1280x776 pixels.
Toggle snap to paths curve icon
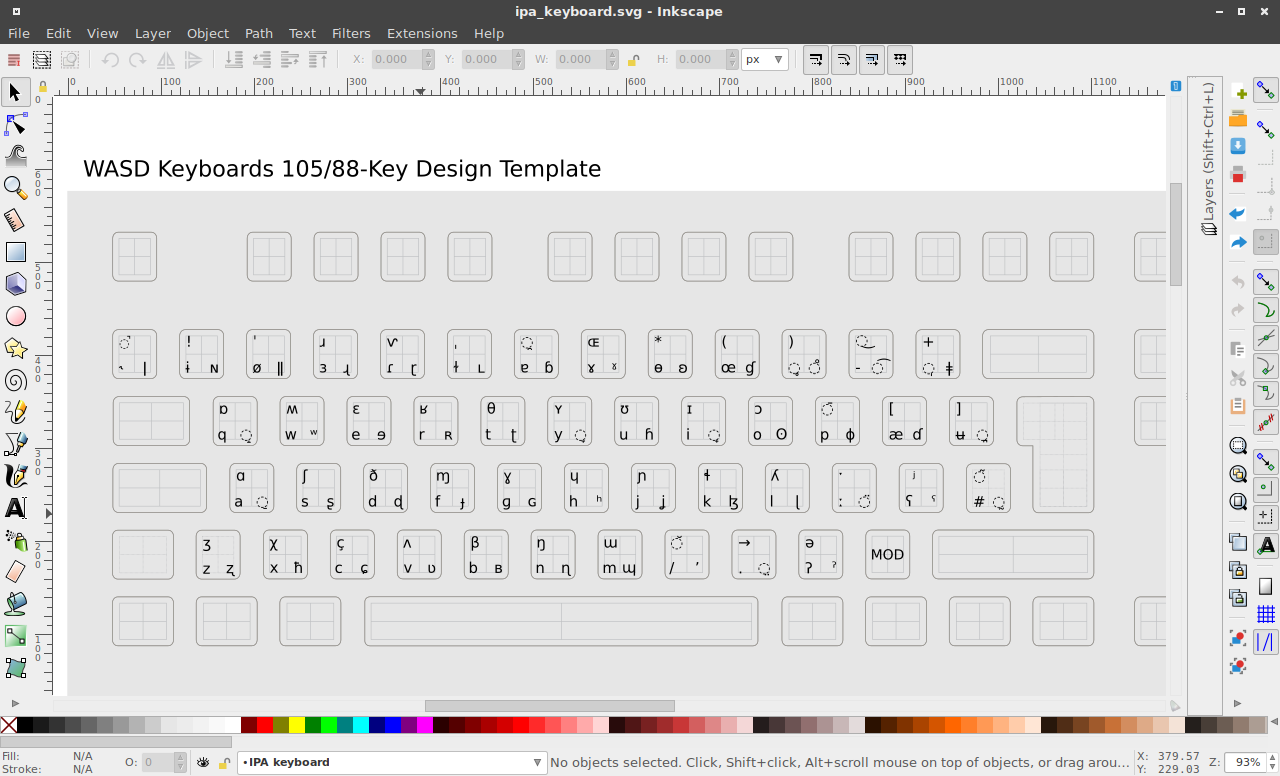coord(1266,309)
